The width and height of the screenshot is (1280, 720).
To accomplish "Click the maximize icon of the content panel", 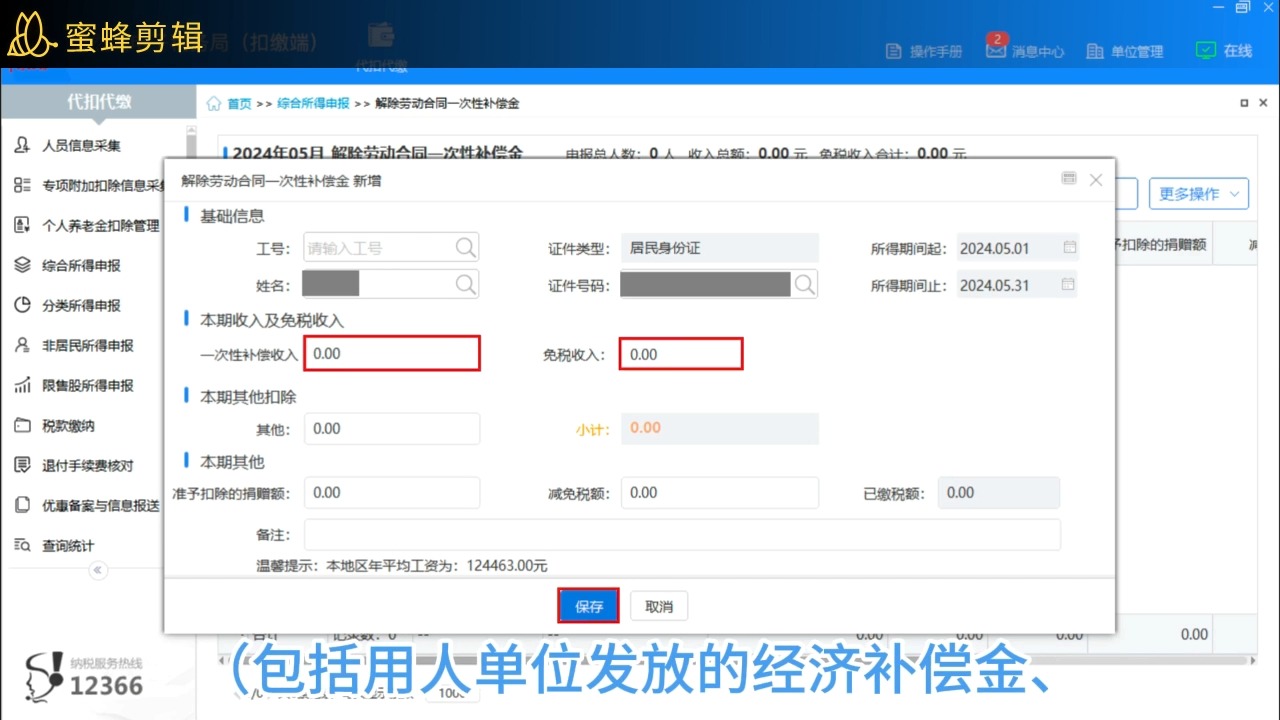I will pyautogui.click(x=1244, y=103).
